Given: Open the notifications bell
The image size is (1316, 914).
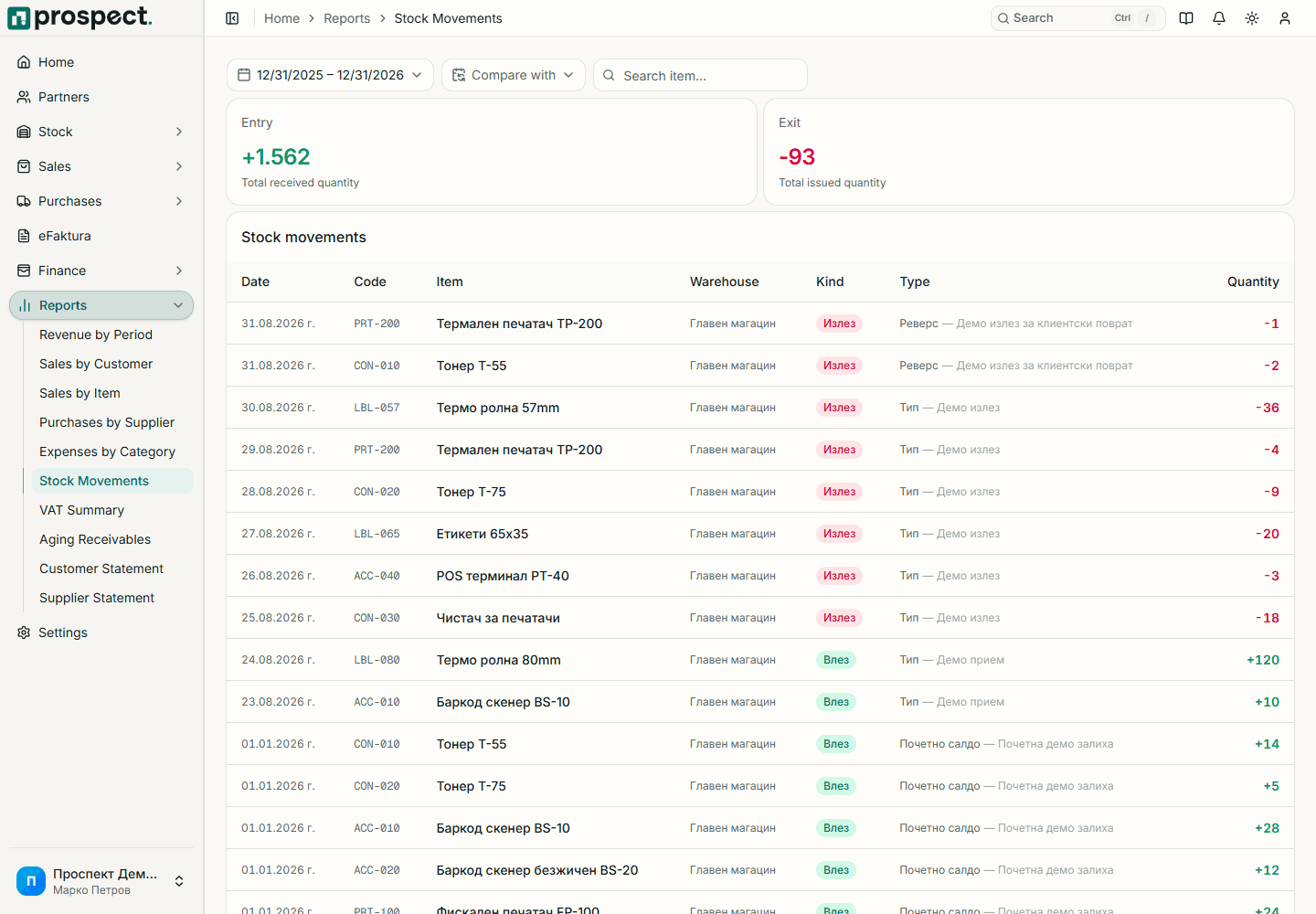Looking at the screenshot, I should 1219,18.
